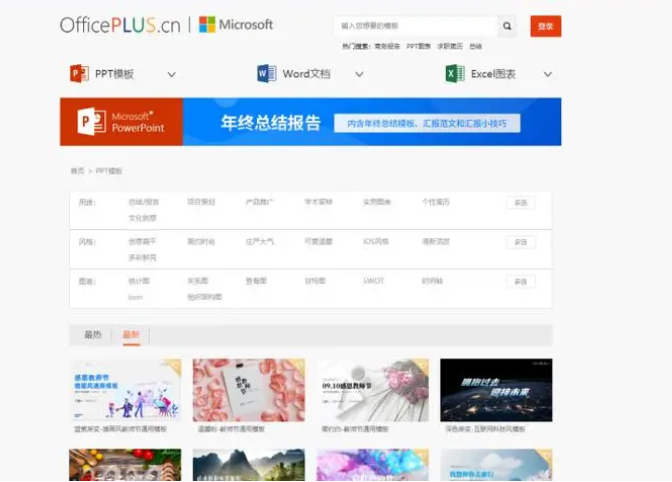Filter by 产品推广 usage
Viewport: 672px width, 482px height.
coord(259,202)
